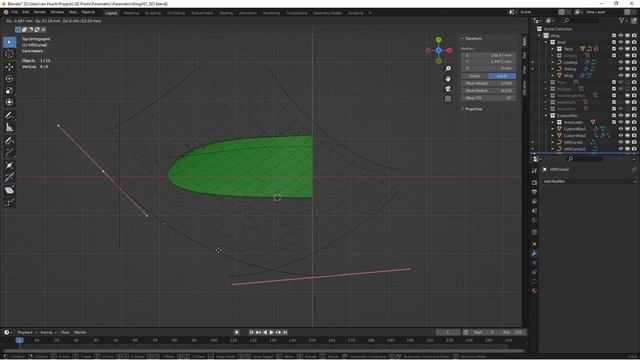Viewport: 640px width, 360px height.
Task: Select the Select Box tool
Action: coord(9,42)
